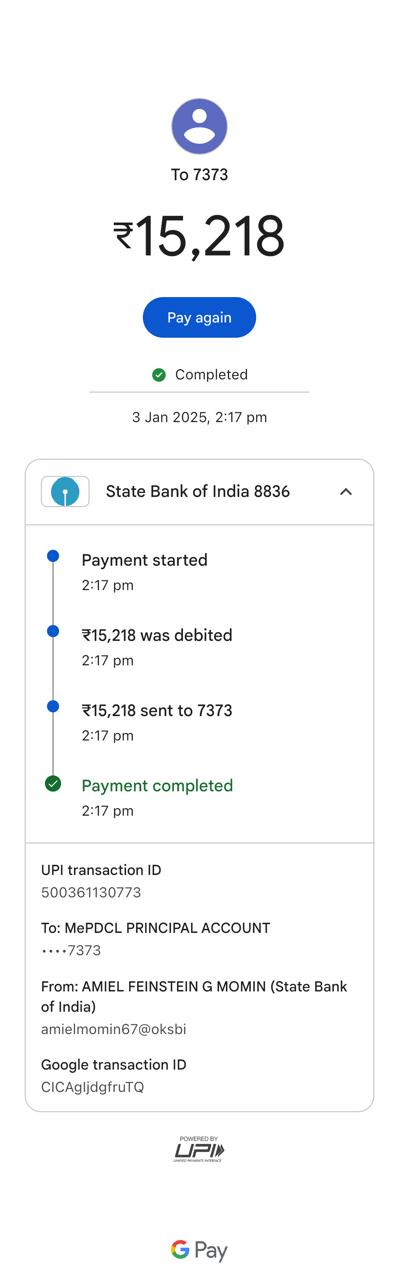Tap the recipient profile avatar icon
Image resolution: width=399 pixels, height=1280 pixels.
pos(199,126)
